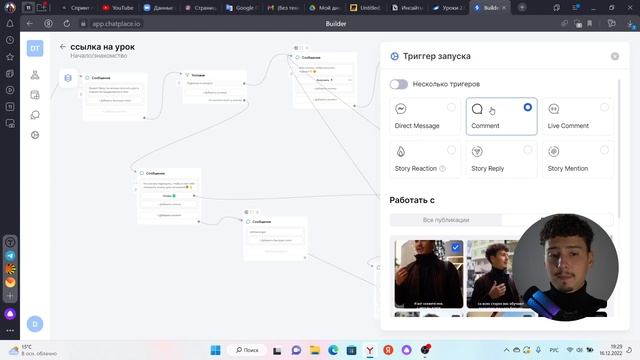
Task: Select the Story Mention trigger option
Action: [578, 159]
